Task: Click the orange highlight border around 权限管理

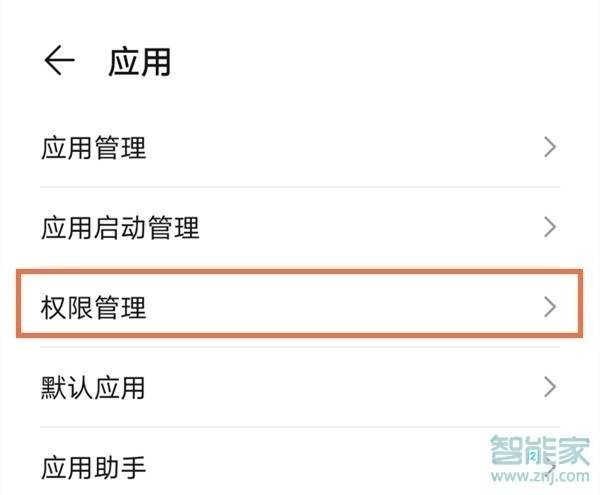Action: (300, 270)
